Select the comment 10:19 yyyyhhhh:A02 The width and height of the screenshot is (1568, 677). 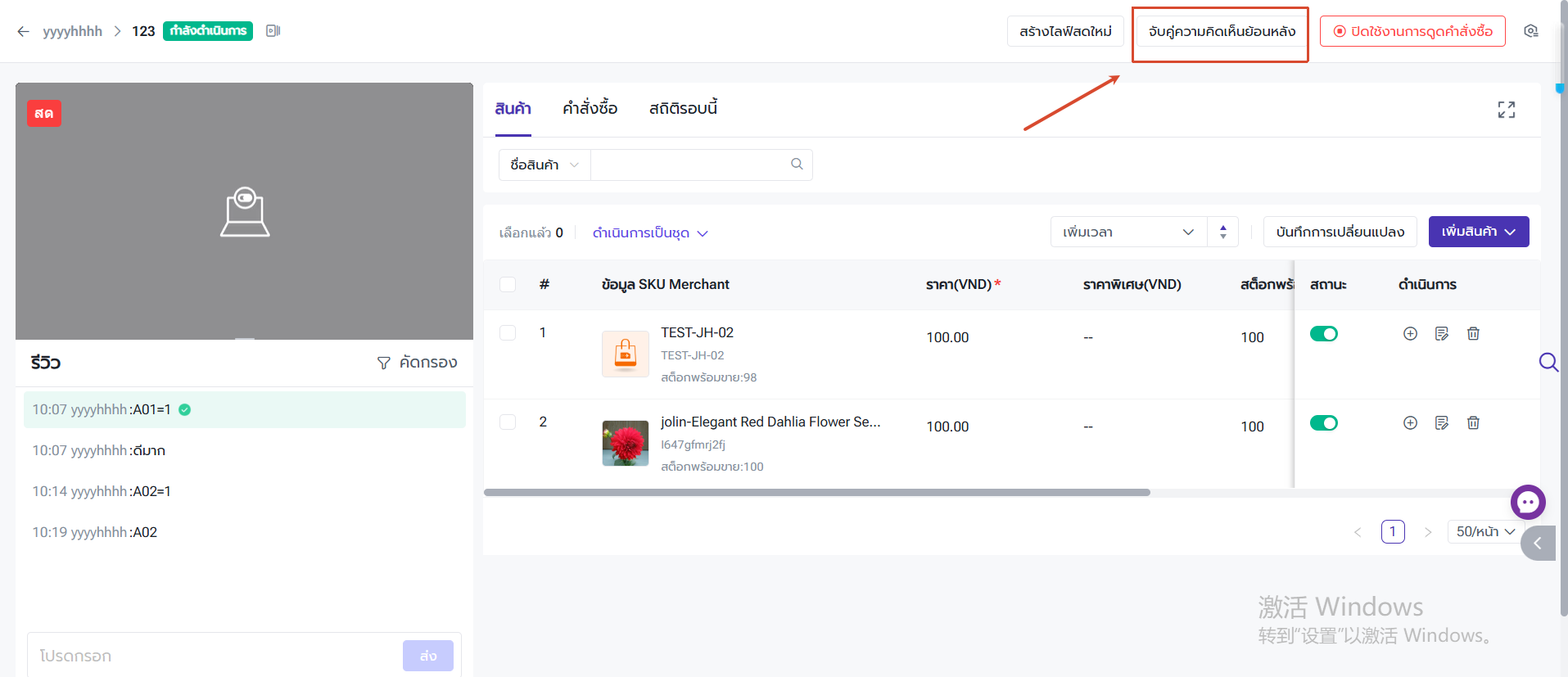click(x=245, y=532)
